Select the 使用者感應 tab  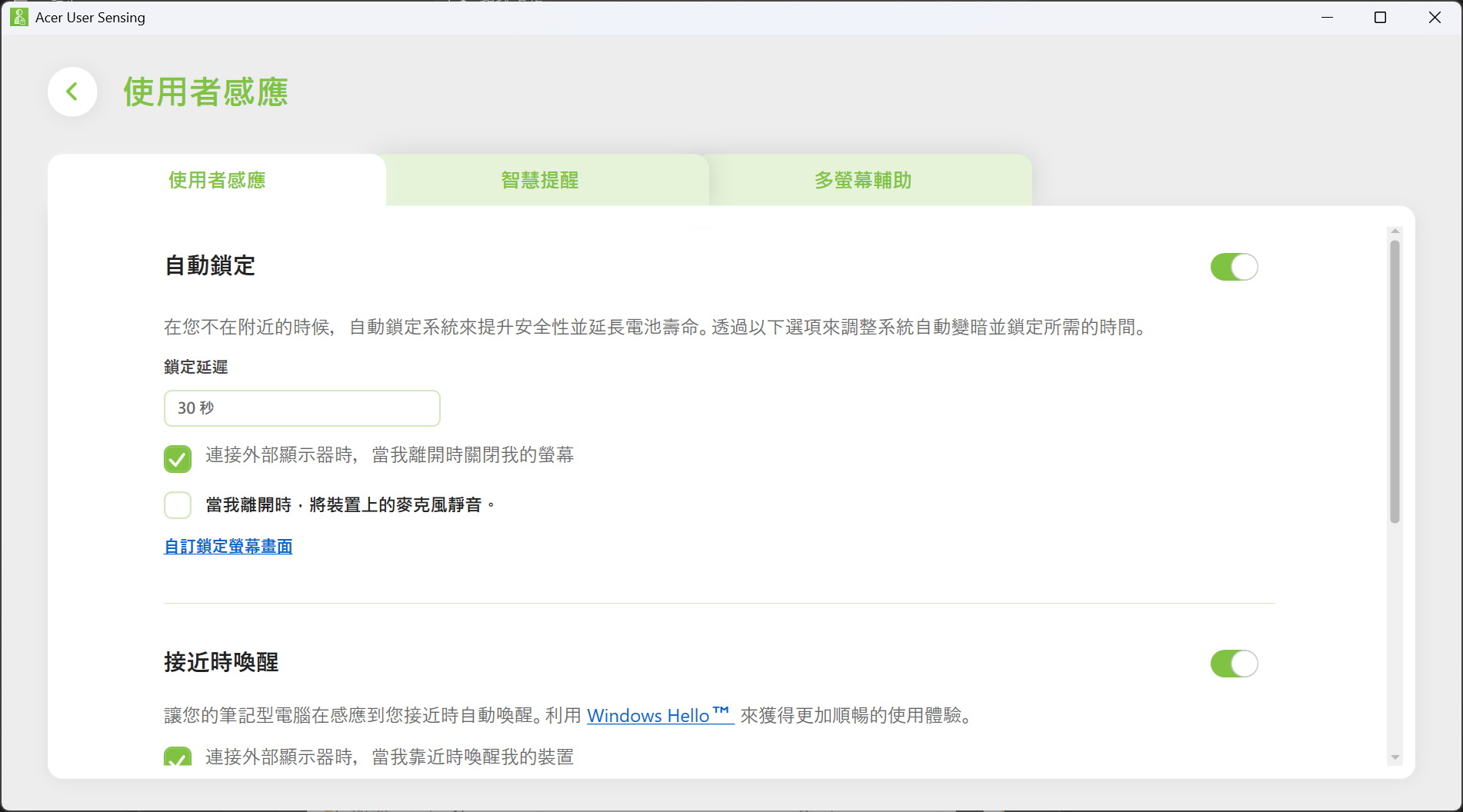pyautogui.click(x=217, y=181)
